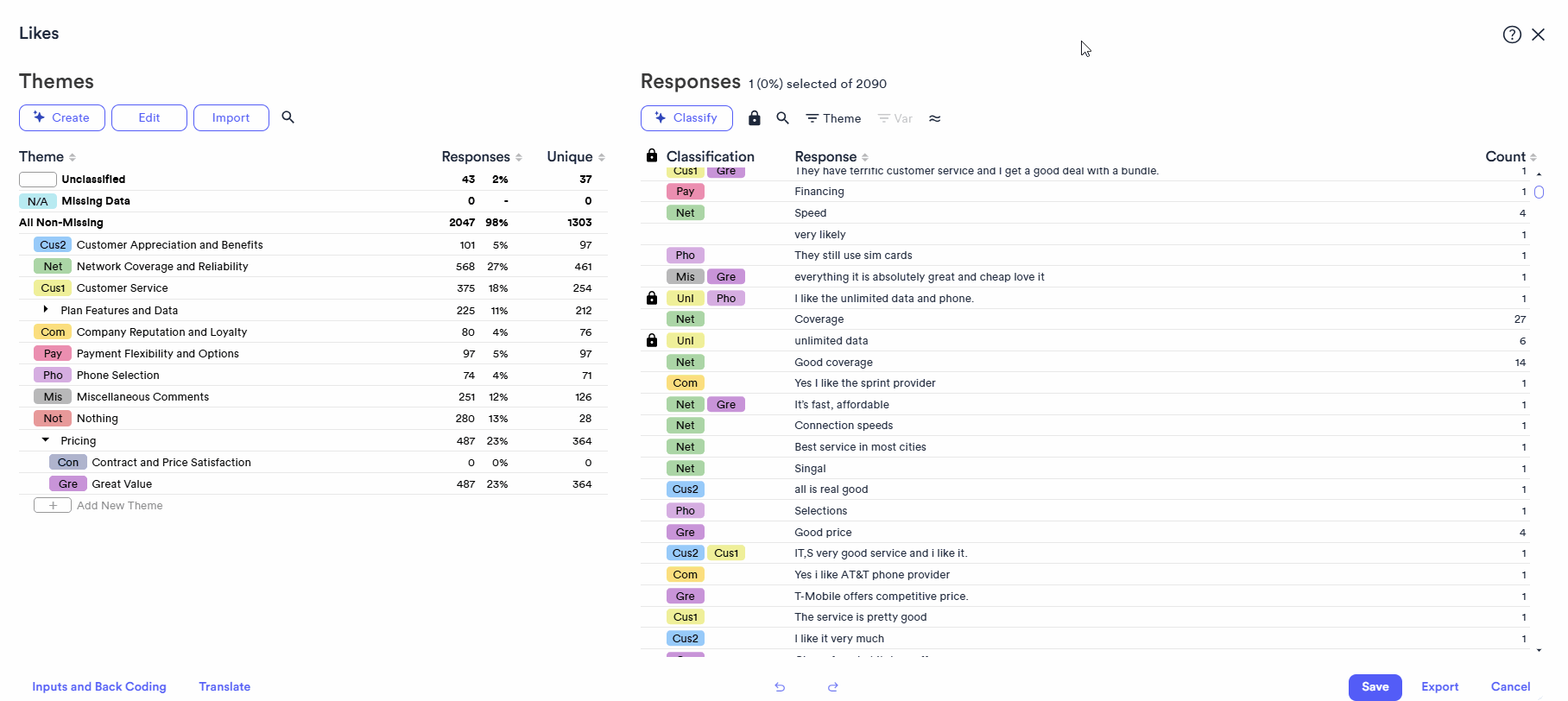The height and width of the screenshot is (701, 1568).
Task: Open Inputs and Back Coding
Action: 99,686
